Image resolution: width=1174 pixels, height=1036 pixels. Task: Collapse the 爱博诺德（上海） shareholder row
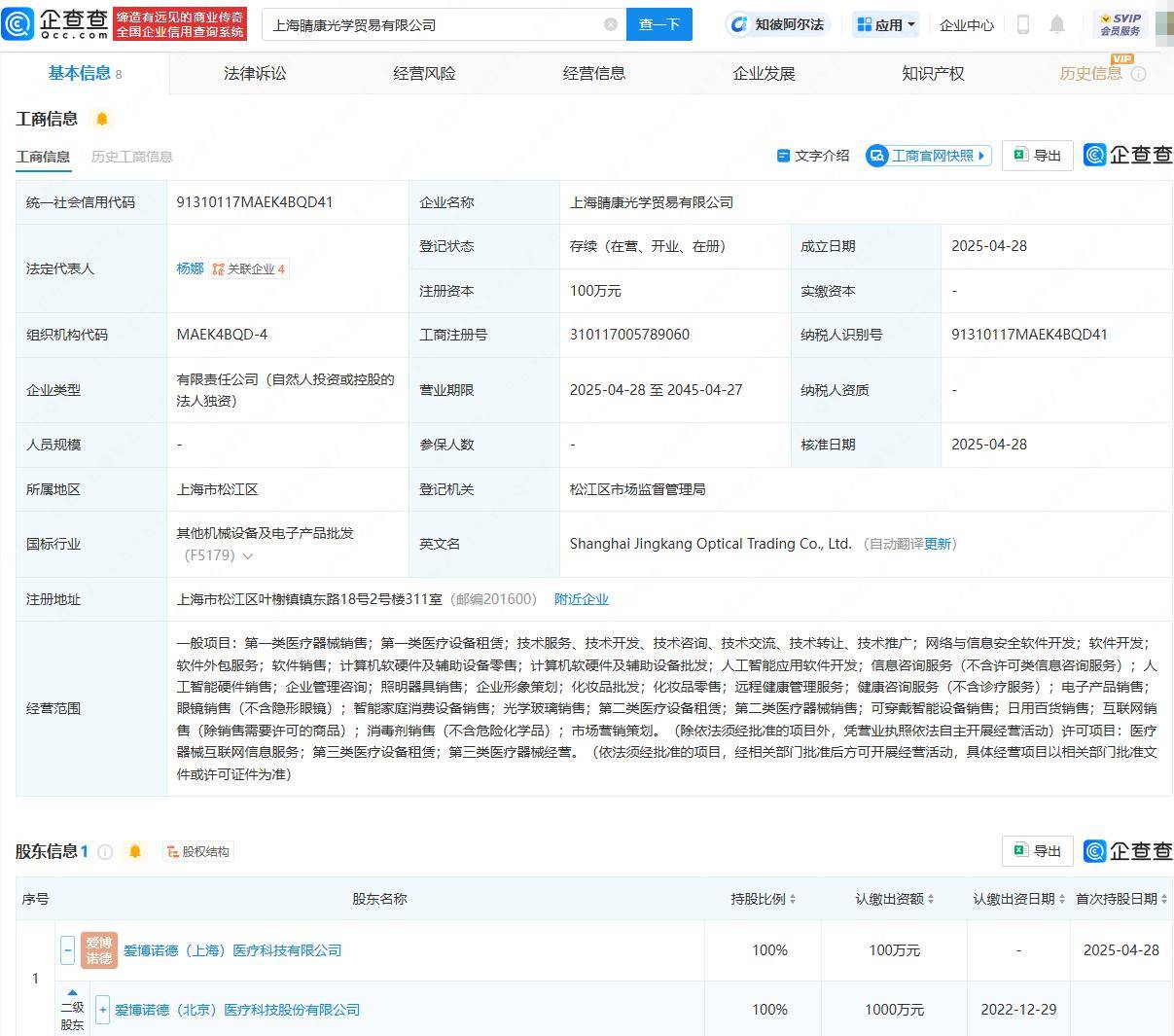coord(67,950)
